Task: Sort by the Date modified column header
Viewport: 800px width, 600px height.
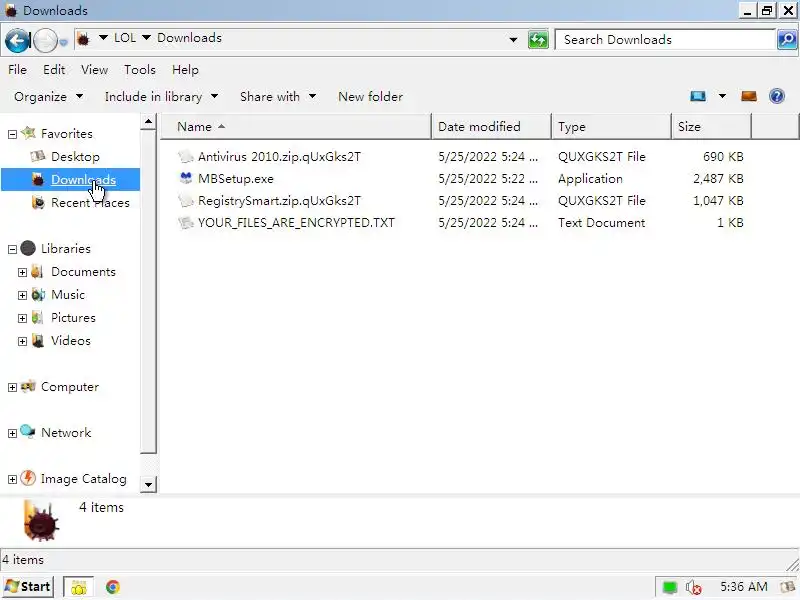Action: click(x=491, y=127)
